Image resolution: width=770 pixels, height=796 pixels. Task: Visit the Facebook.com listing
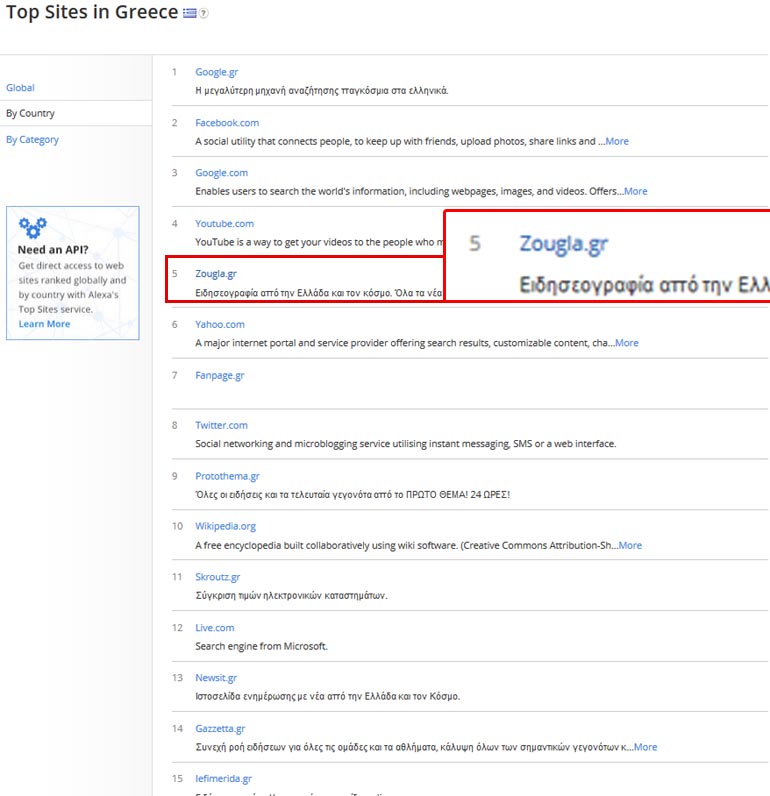tap(227, 123)
